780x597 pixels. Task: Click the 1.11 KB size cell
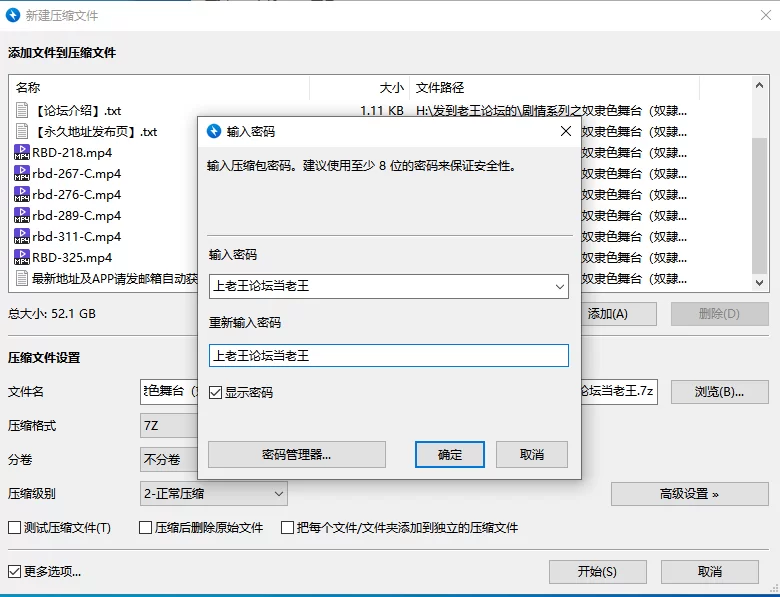point(382,110)
